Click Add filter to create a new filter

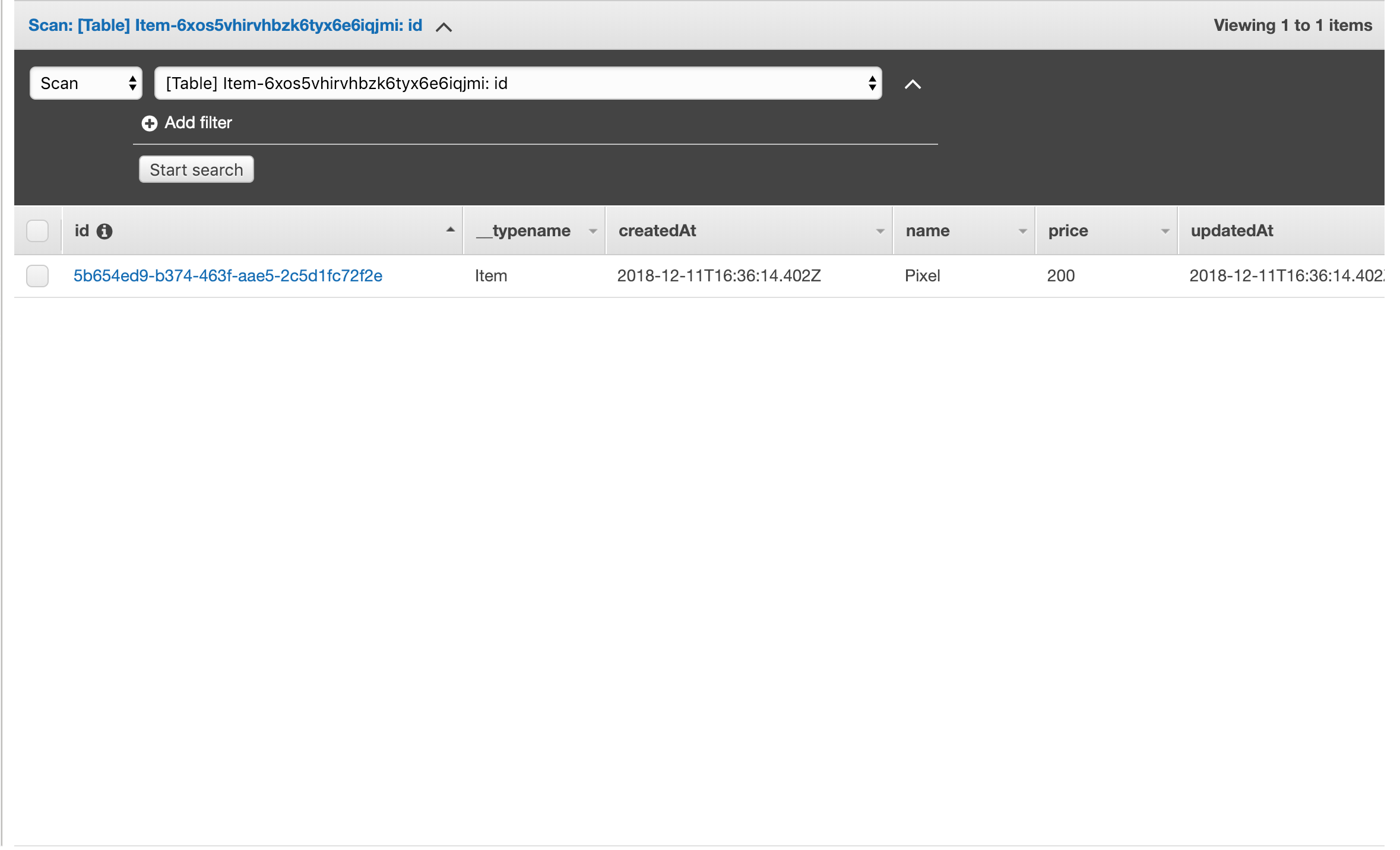click(198, 123)
